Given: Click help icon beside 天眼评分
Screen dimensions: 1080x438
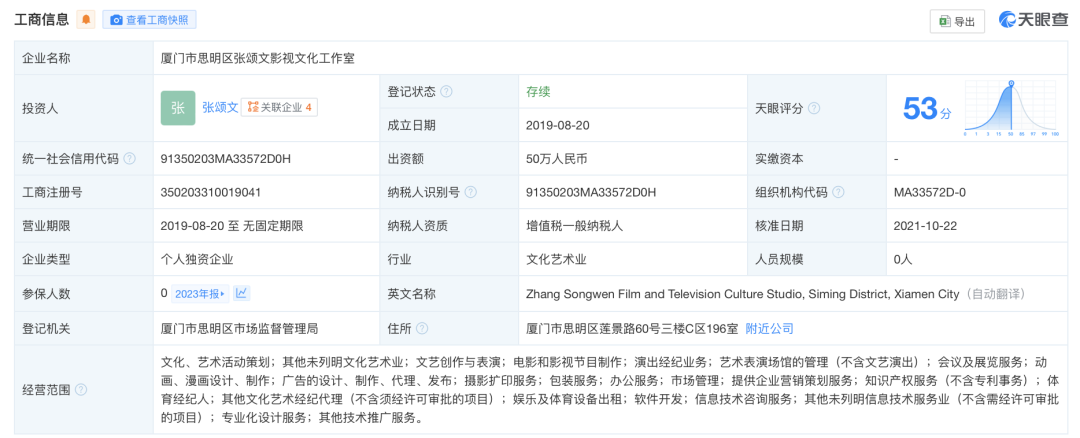Looking at the screenshot, I should pos(814,108).
